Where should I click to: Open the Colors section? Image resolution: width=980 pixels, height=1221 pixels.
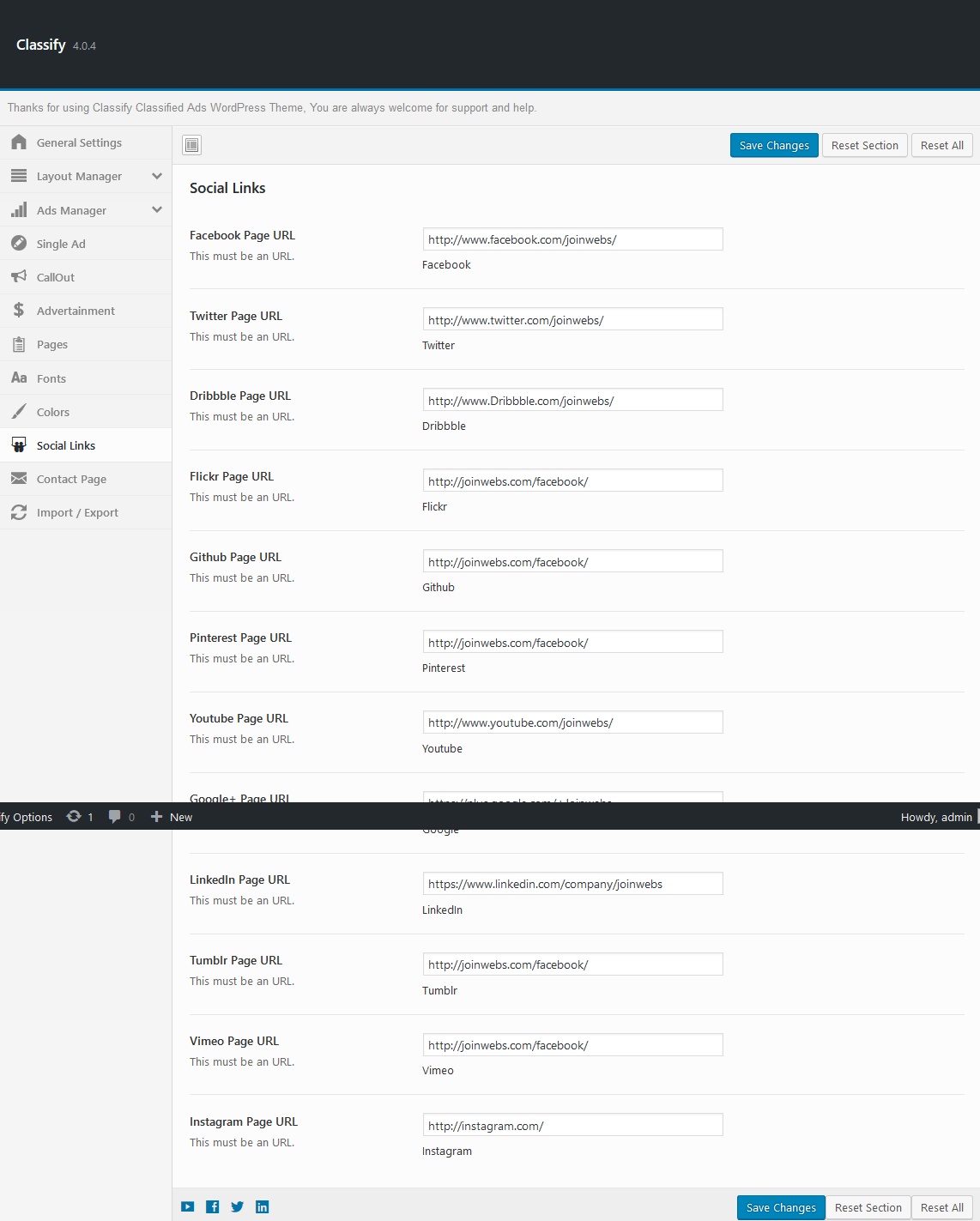pyautogui.click(x=86, y=412)
